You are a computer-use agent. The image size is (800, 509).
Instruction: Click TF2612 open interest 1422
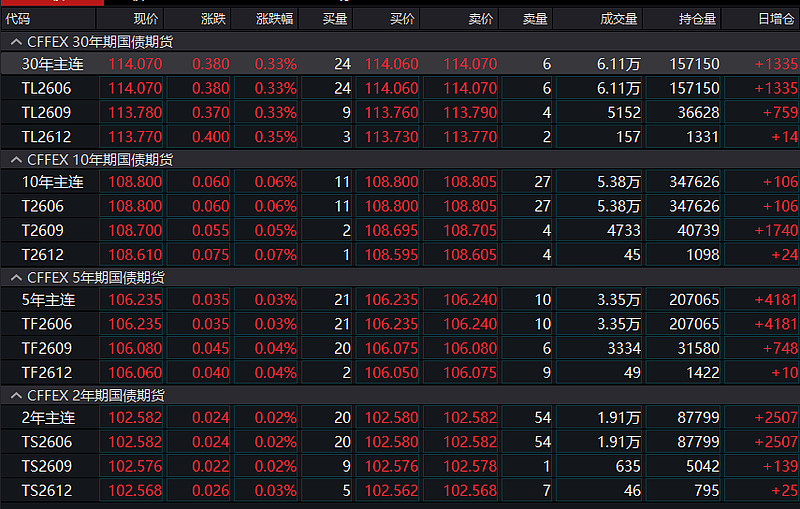tap(703, 372)
